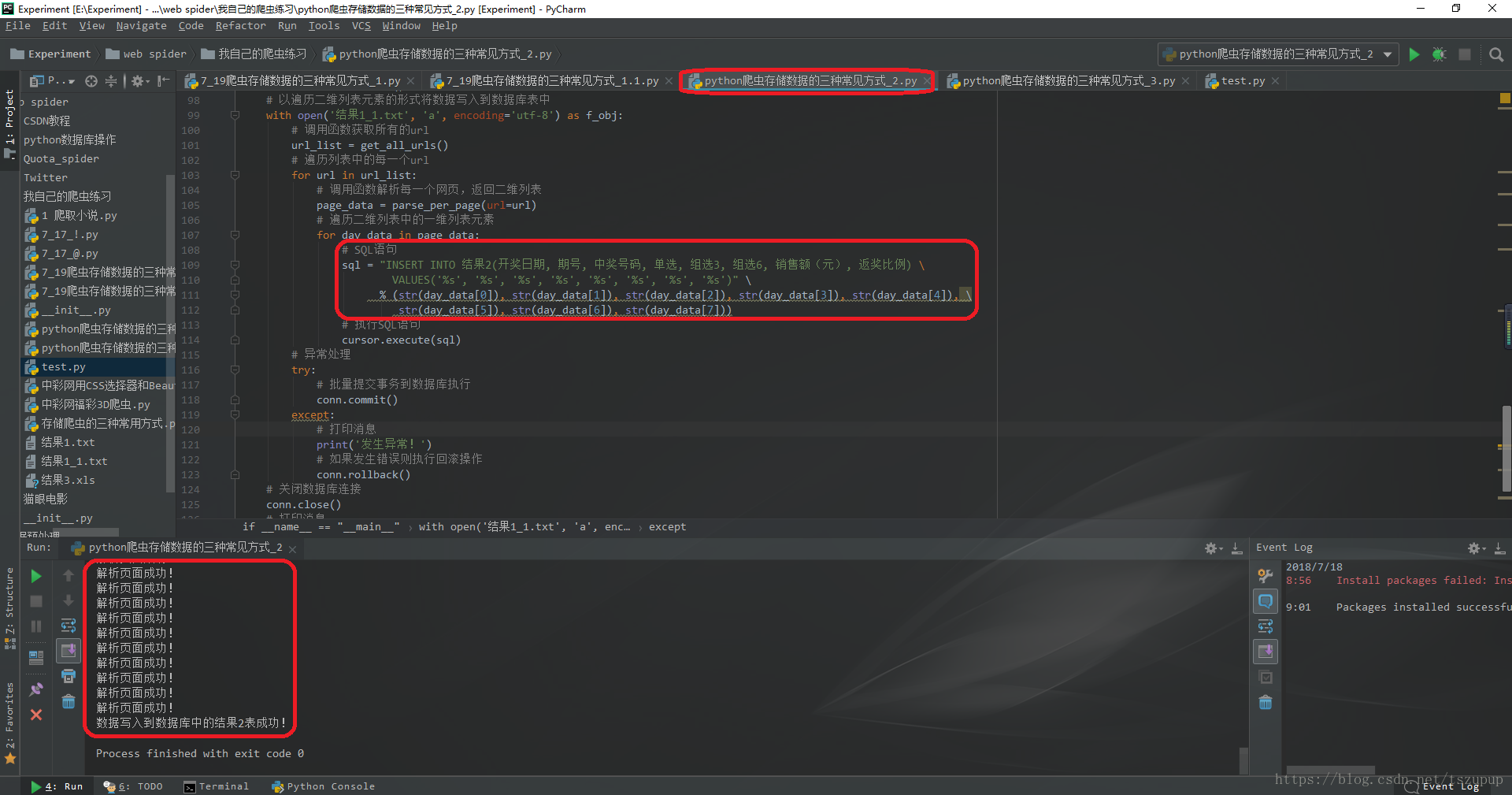The image size is (1512, 795).
Task: Click the Event Log status bar button
Action: click(x=1443, y=786)
